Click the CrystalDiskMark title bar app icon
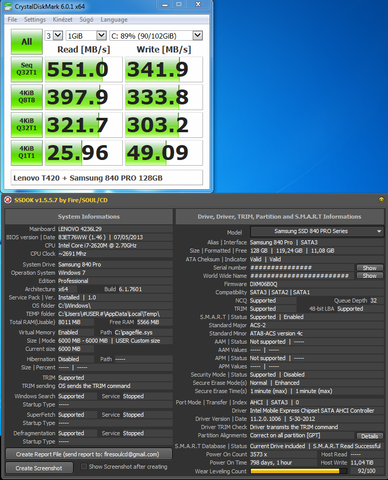Viewport: 388px width, 480px height. (8, 6)
